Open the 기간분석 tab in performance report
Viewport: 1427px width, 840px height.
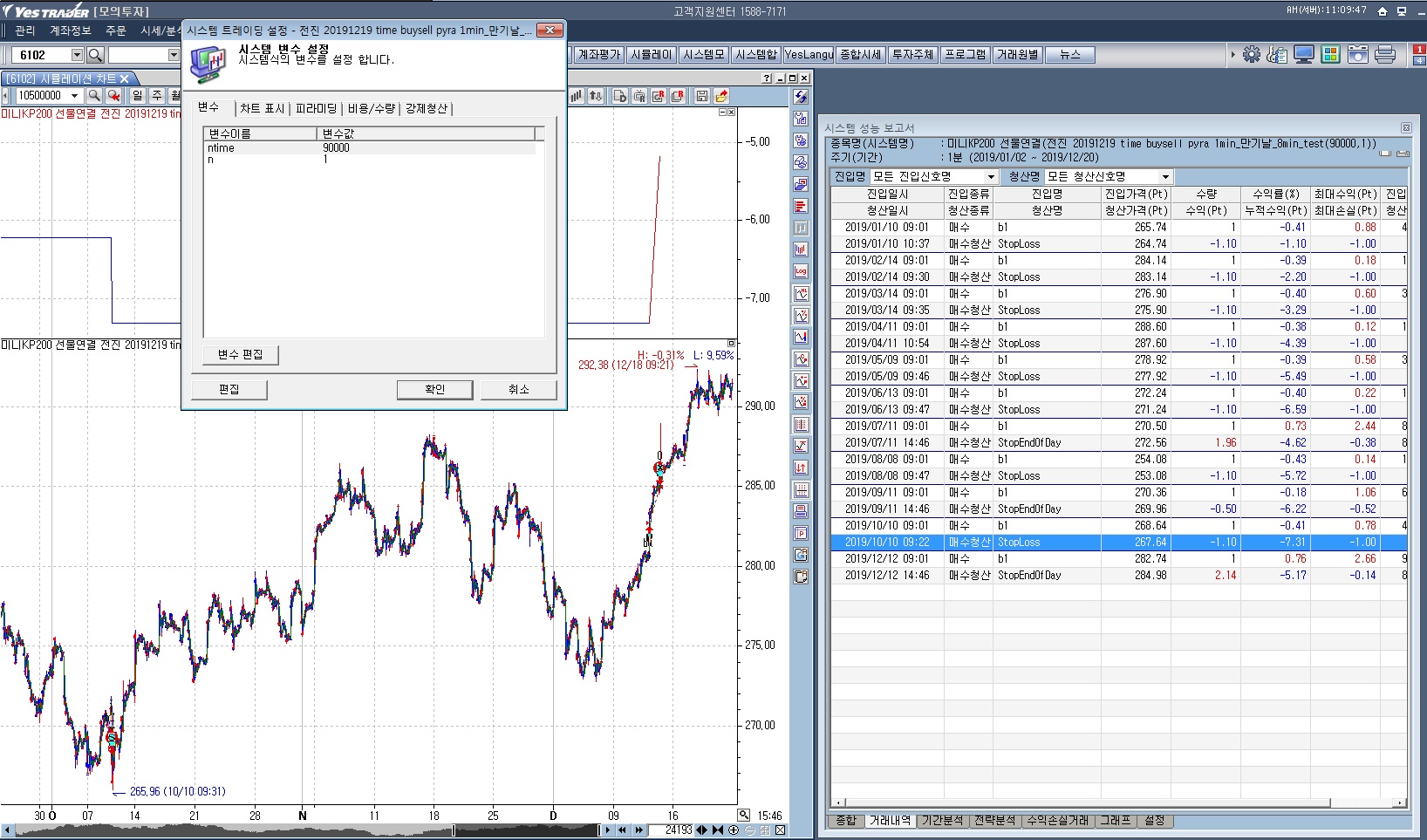942,821
